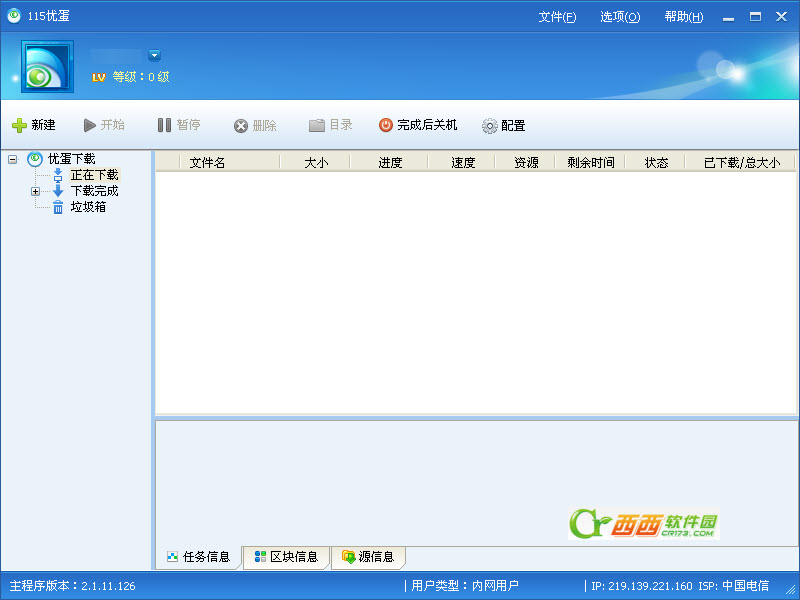Maximize the 115优蛋 window
The image size is (800, 600).
click(x=755, y=17)
